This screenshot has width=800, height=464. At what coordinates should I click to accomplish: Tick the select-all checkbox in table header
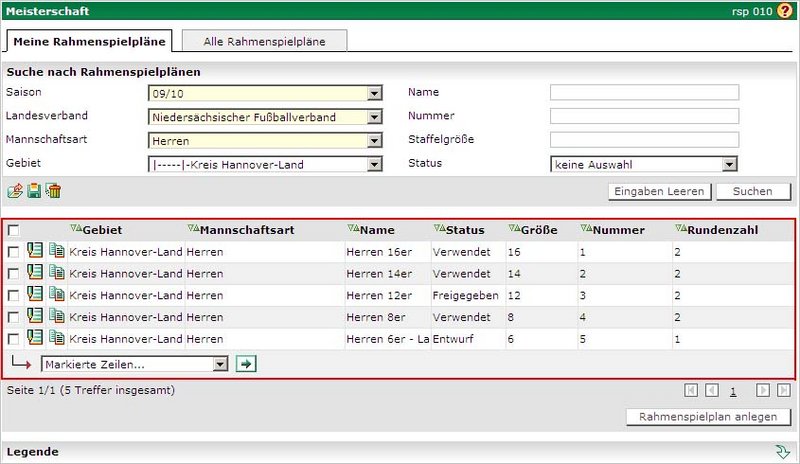click(13, 230)
